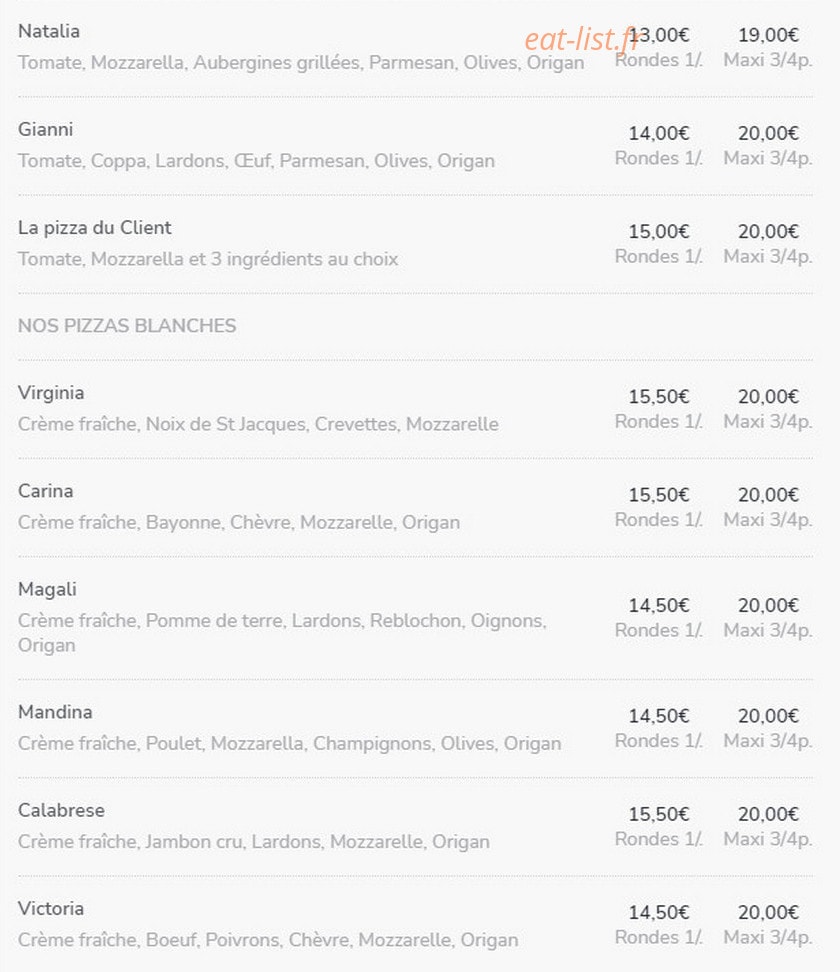Click Natalia Maxi price 19,00€
840x972 pixels.
(x=768, y=35)
